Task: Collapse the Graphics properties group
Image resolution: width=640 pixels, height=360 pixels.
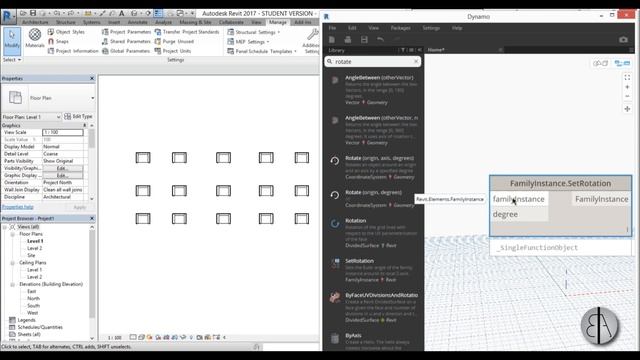Action: 85,125
